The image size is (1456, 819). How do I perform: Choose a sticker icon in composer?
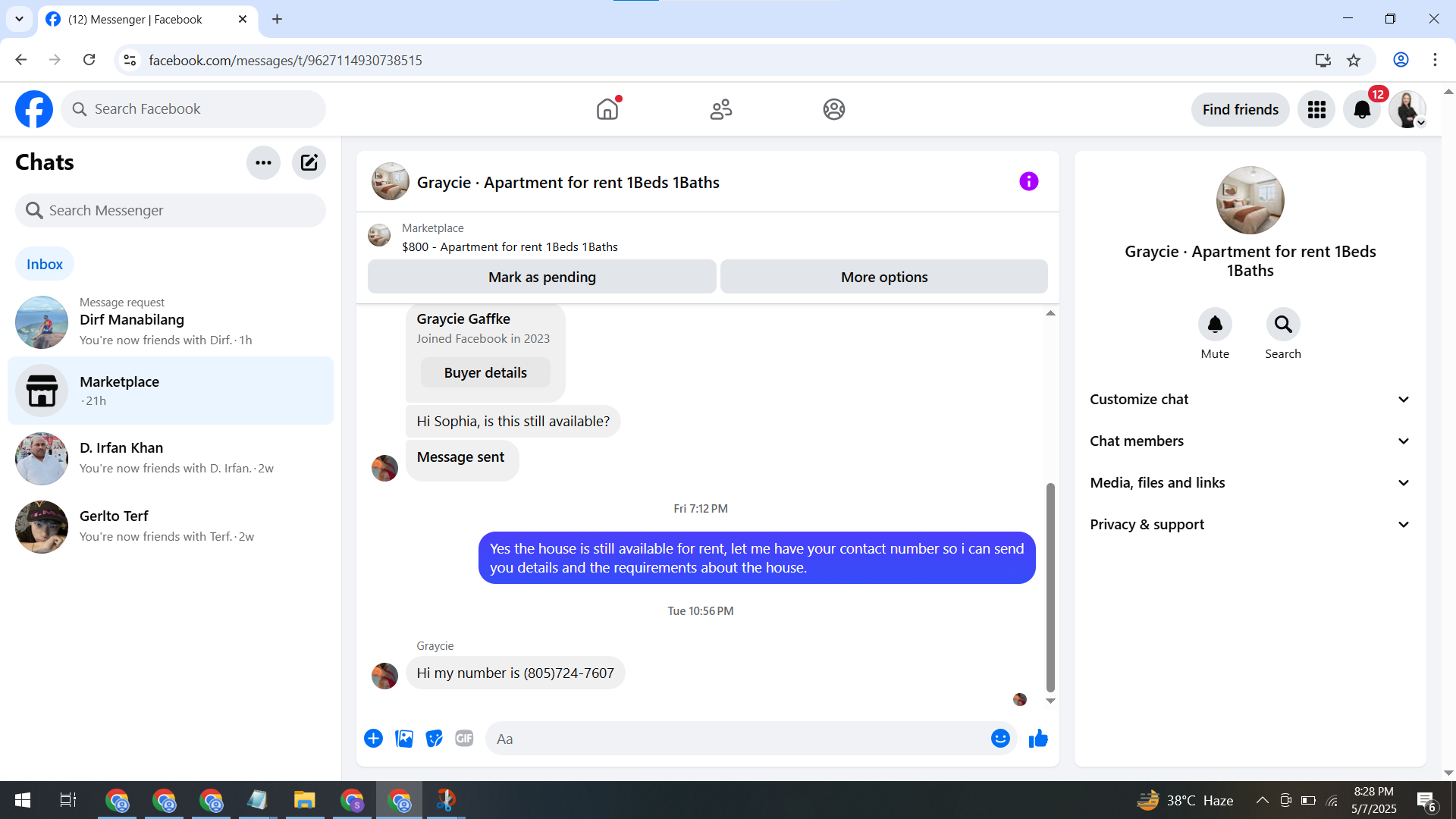[x=434, y=739]
